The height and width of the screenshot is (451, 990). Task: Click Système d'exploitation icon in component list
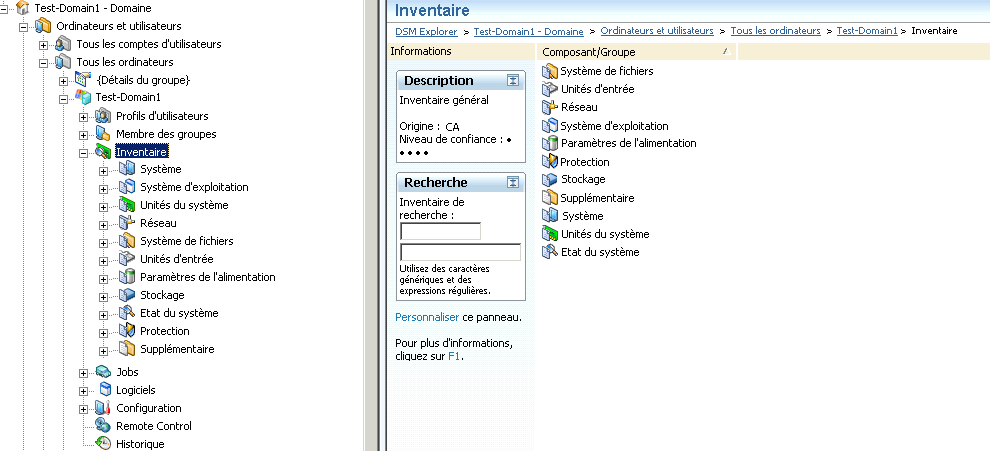(550, 126)
